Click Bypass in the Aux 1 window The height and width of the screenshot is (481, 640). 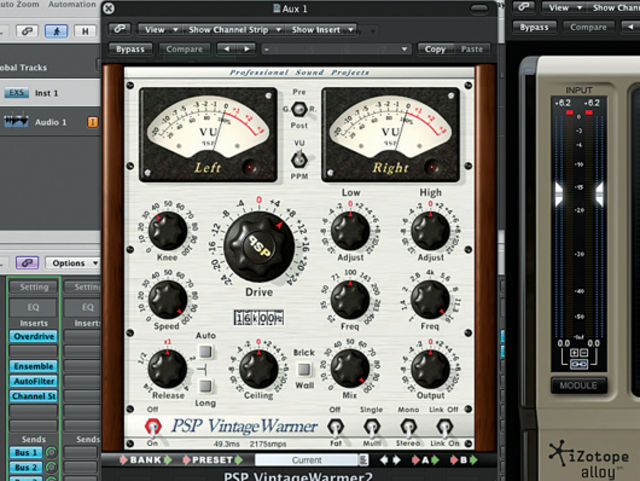click(x=130, y=49)
